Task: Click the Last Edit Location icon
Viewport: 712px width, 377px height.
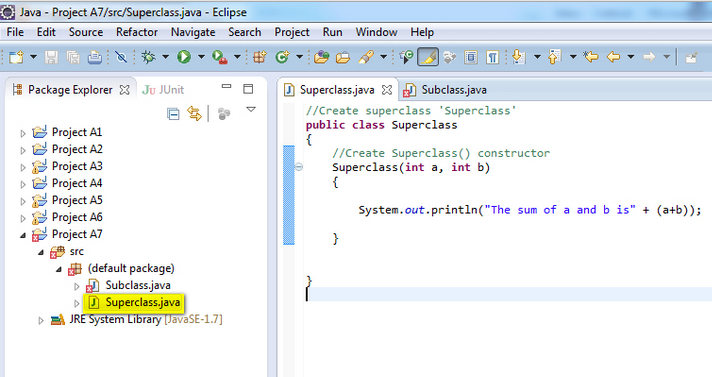Action: 591,57
